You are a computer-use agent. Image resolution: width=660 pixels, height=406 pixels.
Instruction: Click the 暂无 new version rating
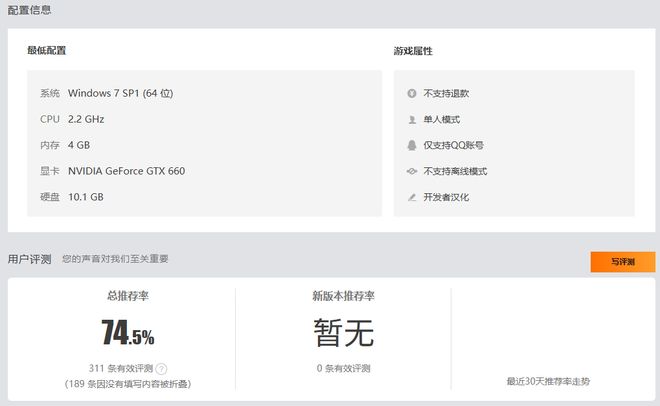[343, 330]
